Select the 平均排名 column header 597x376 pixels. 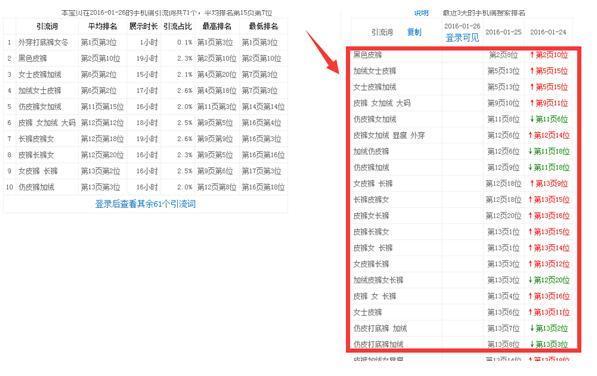tap(102, 26)
